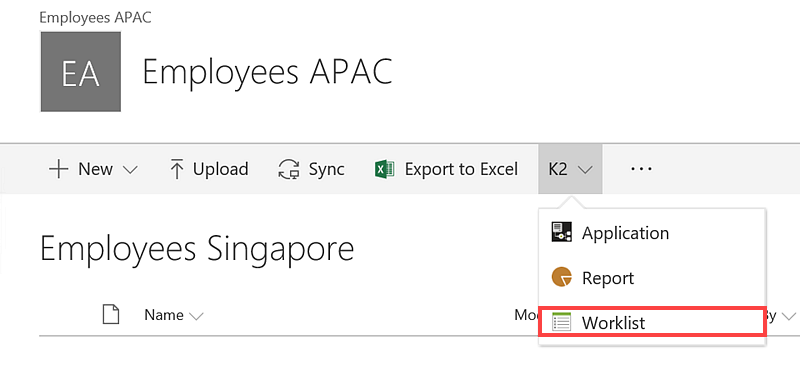Viewport: 800px width, 365px height.
Task: Open the Employees APAC breadcrumb link
Action: [x=95, y=17]
